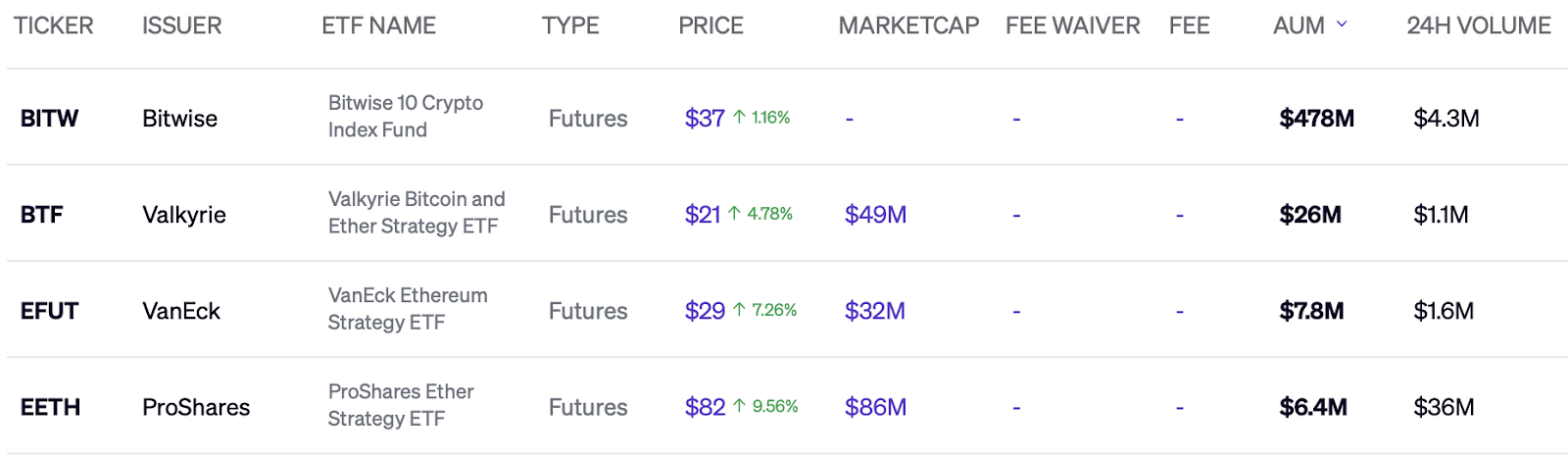Click the $49M marketcap value
Image resolution: width=1568 pixels, height=456 pixels.
(x=875, y=215)
